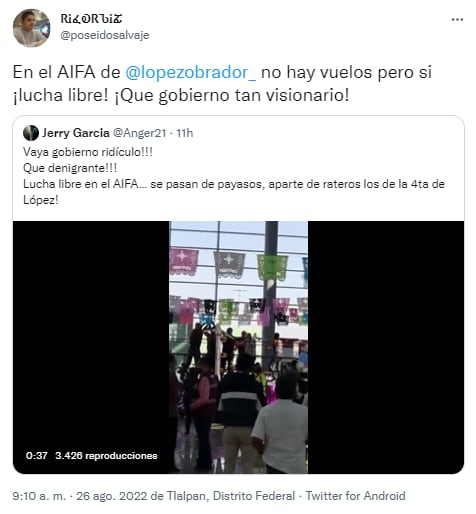This screenshot has height=514, width=476.
Task: Open the three-dot more options menu
Action: pos(457,20)
